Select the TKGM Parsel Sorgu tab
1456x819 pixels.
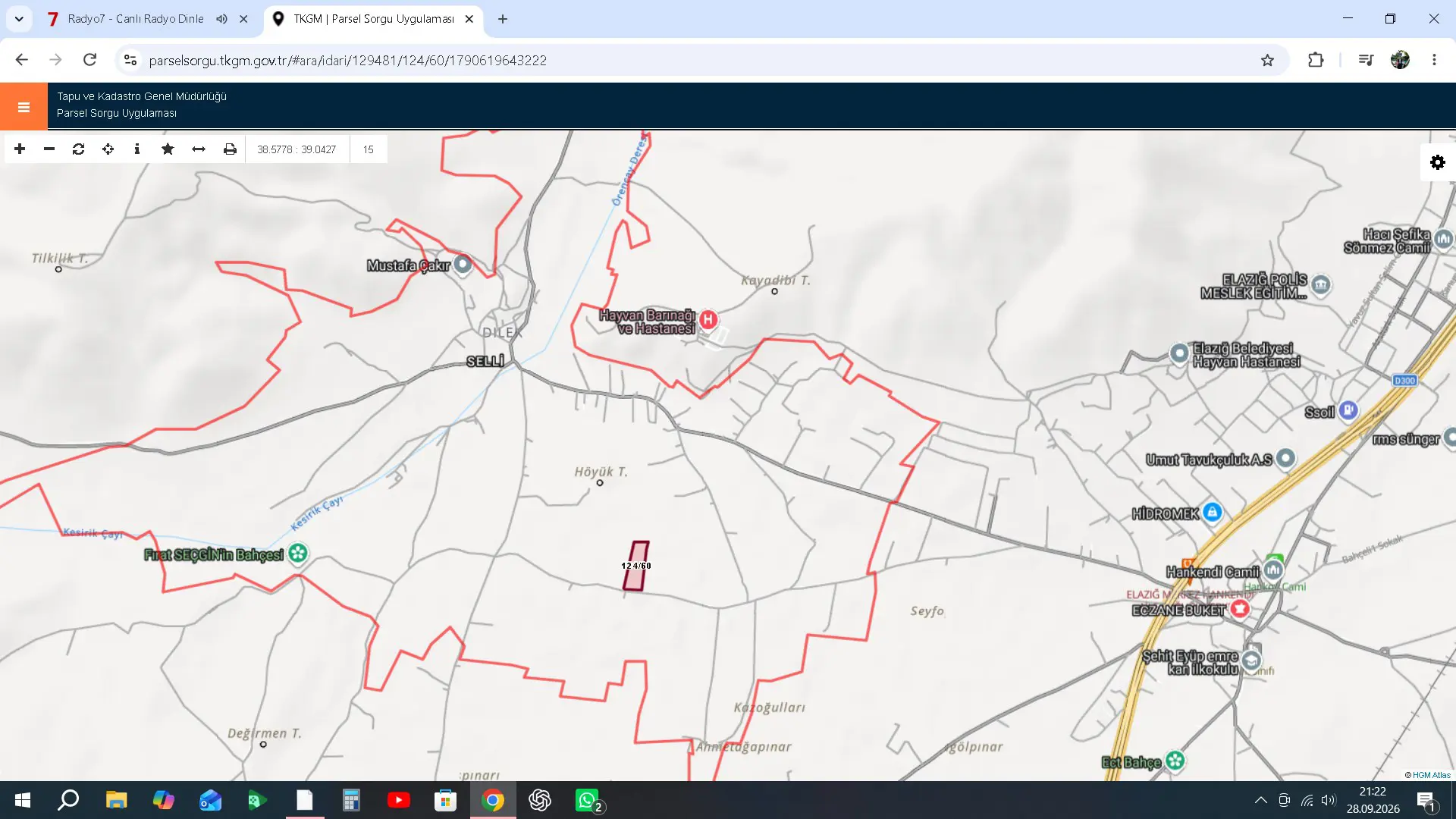pyautogui.click(x=374, y=19)
